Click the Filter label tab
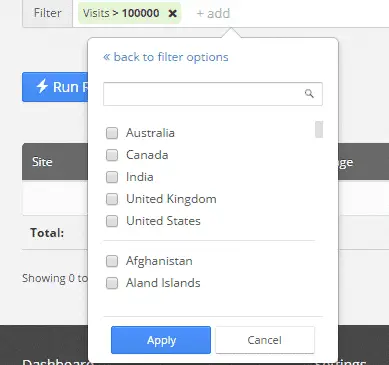389x365 pixels. click(47, 13)
